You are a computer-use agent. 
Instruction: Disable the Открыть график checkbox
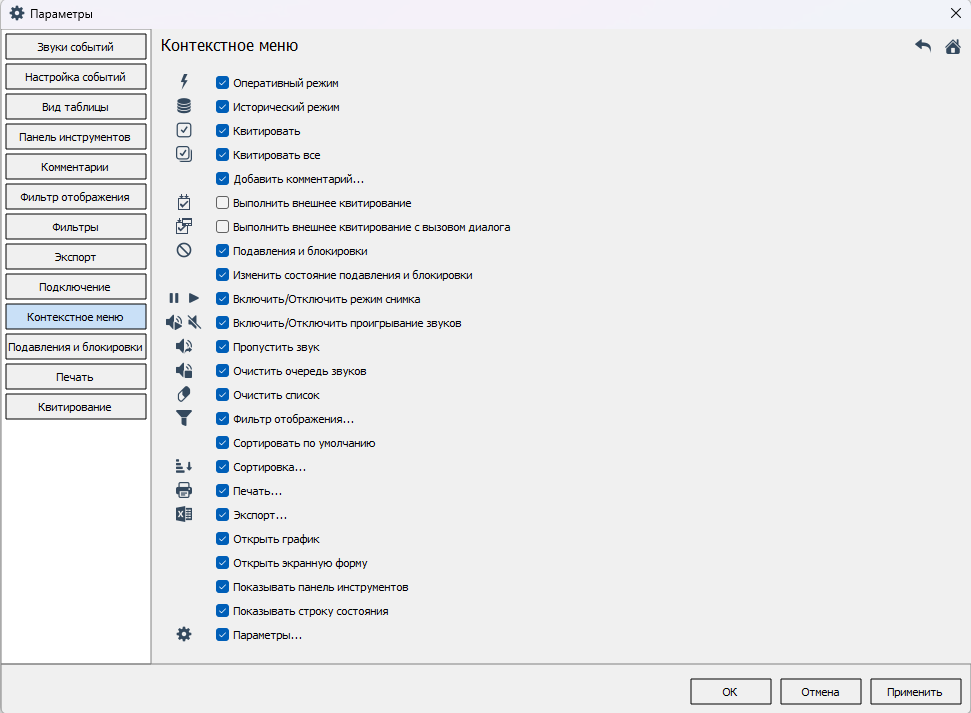pyautogui.click(x=223, y=539)
